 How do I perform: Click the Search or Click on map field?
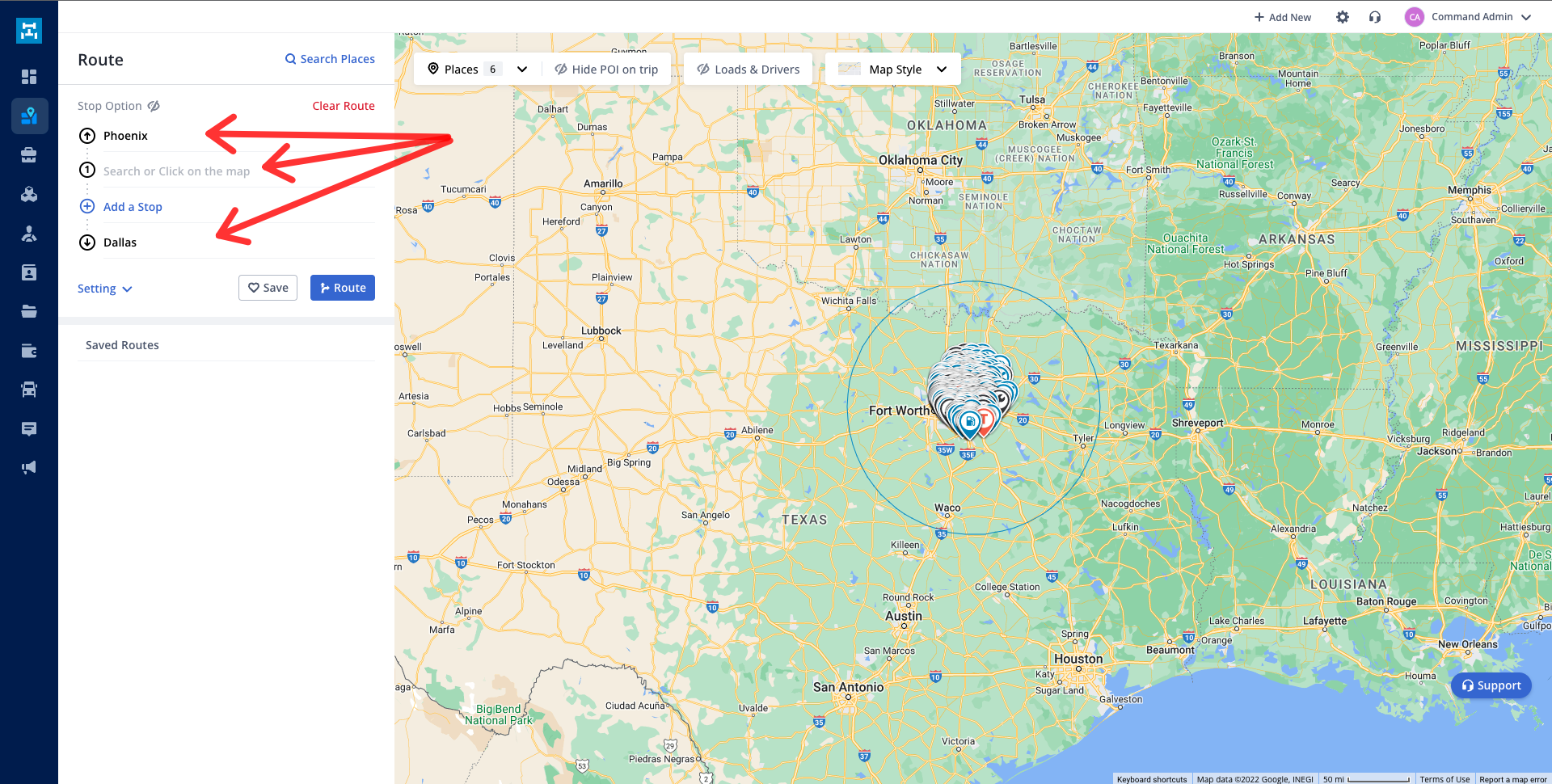click(239, 171)
